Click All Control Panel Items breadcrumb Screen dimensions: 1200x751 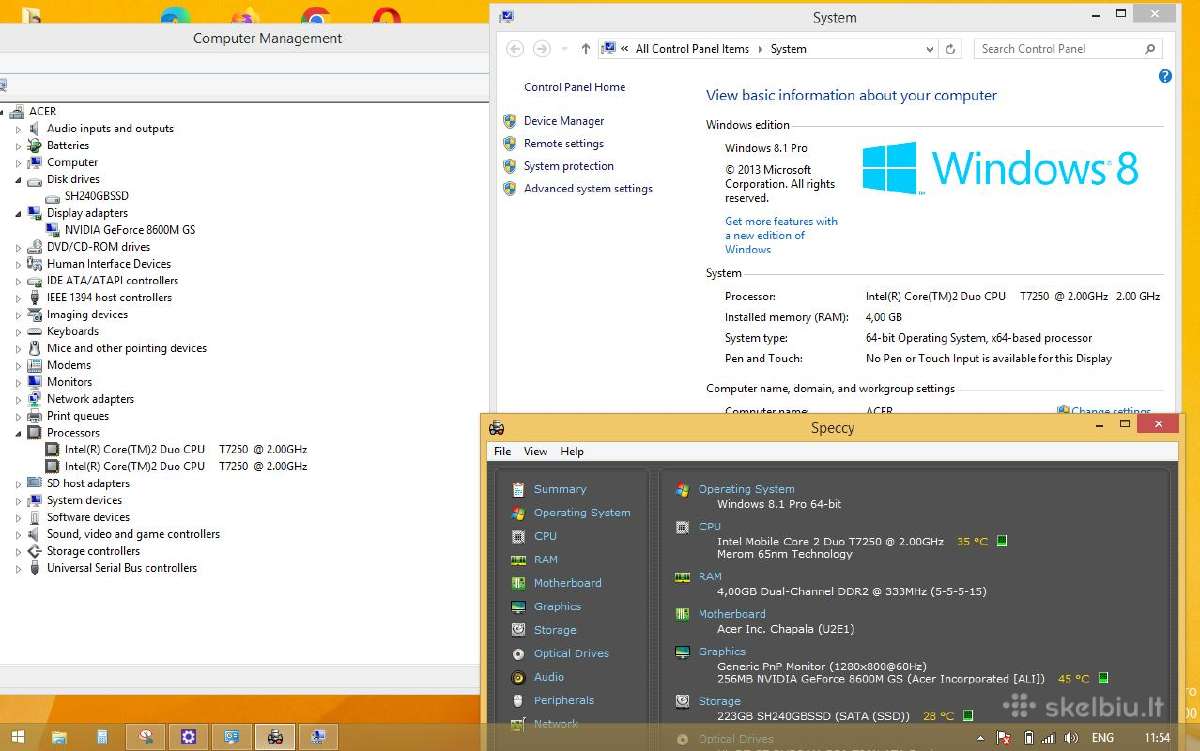coord(692,48)
